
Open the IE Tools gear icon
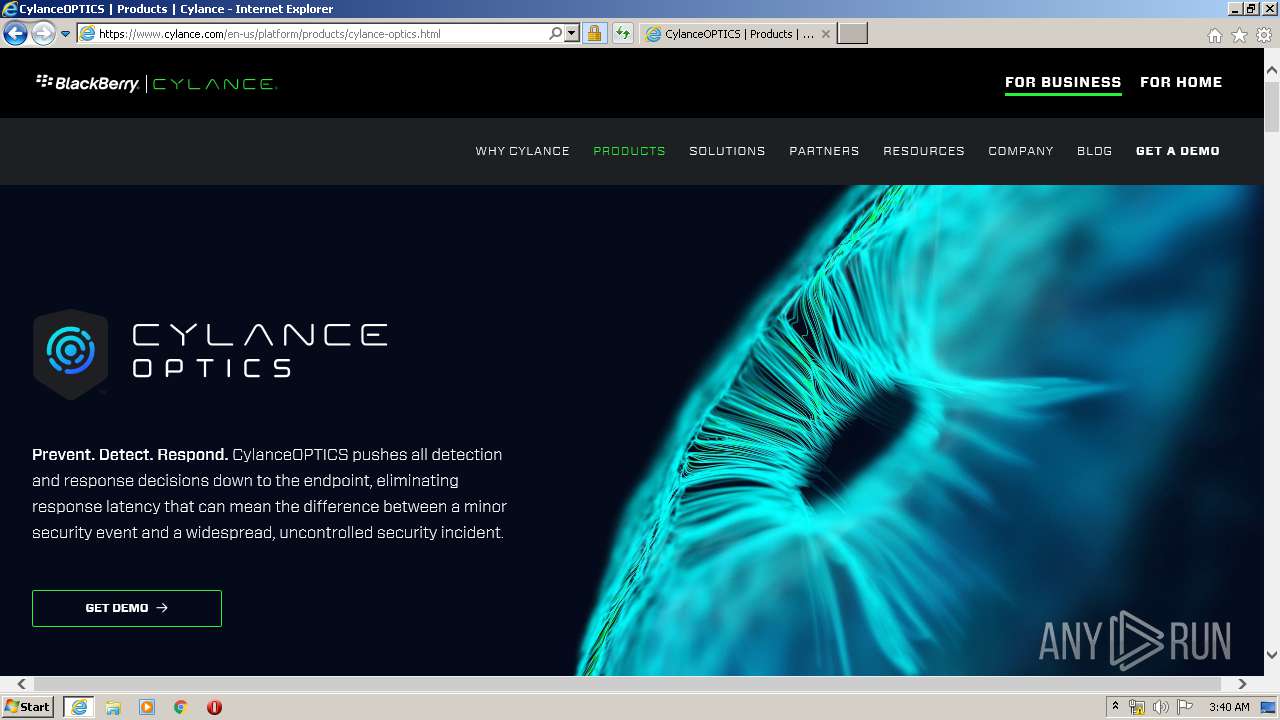tap(1264, 35)
